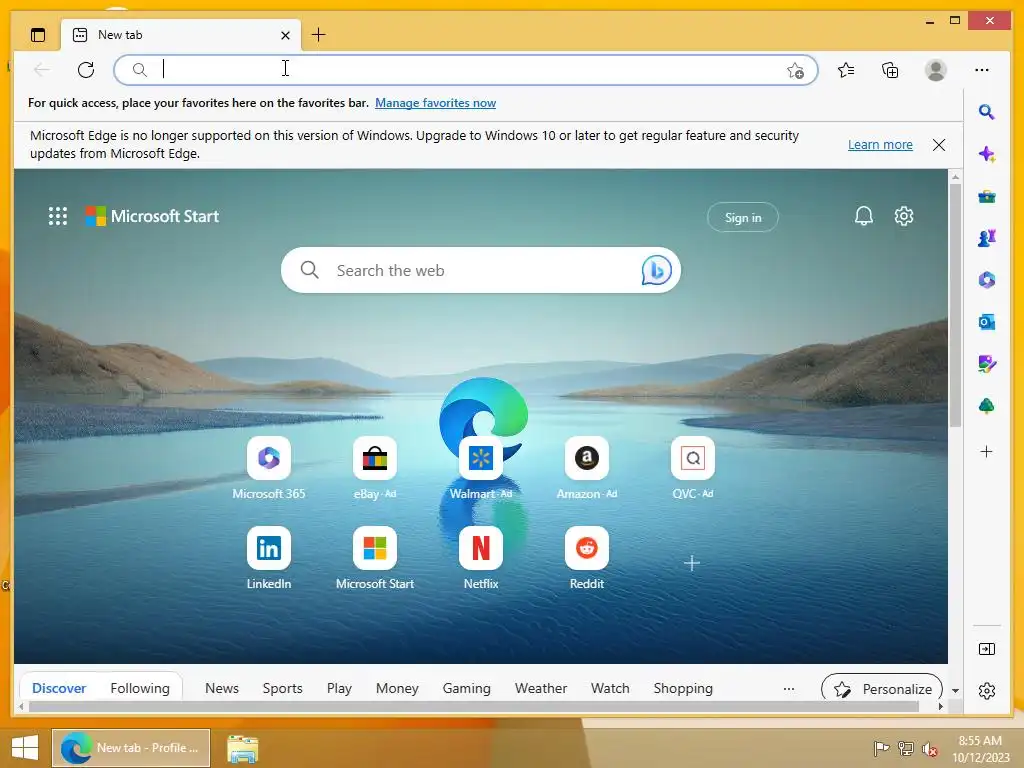
Task: Open File Explorer from the taskbar
Action: click(242, 748)
